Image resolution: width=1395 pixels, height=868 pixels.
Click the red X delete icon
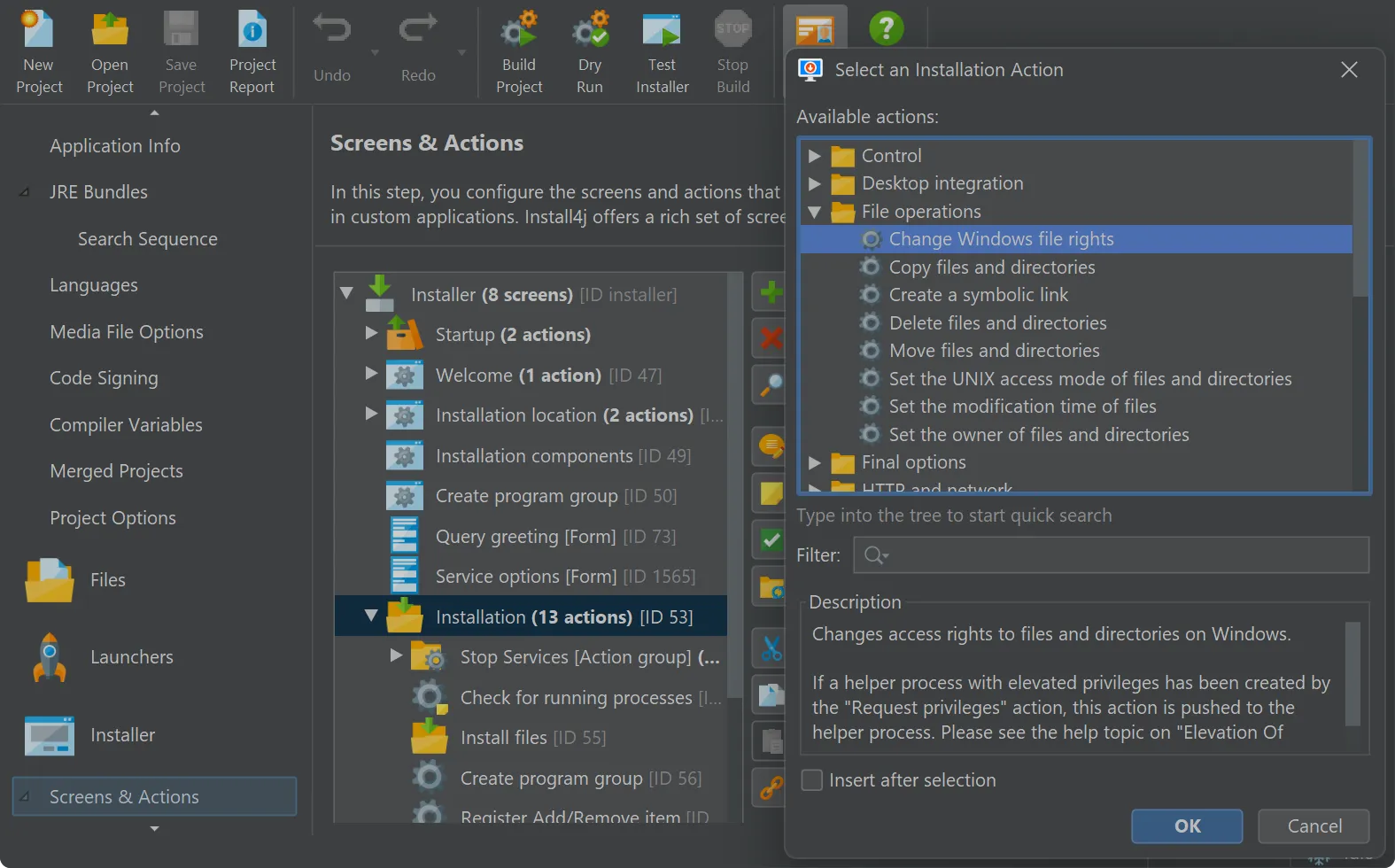[x=771, y=337]
